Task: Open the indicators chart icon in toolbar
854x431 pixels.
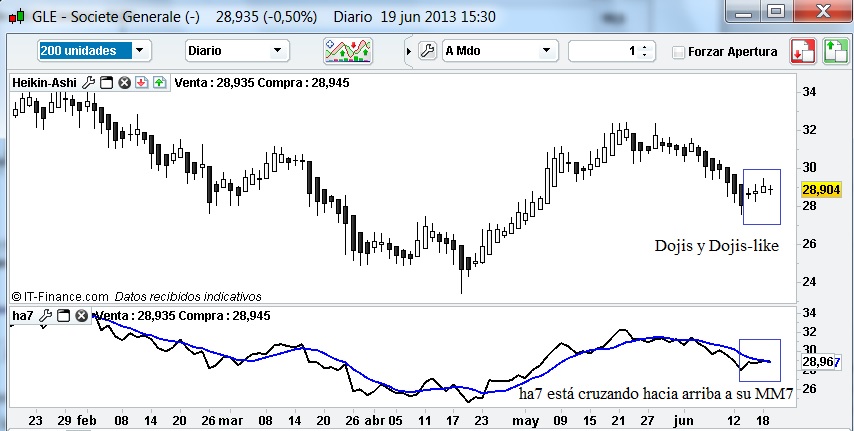Action: coord(348,51)
